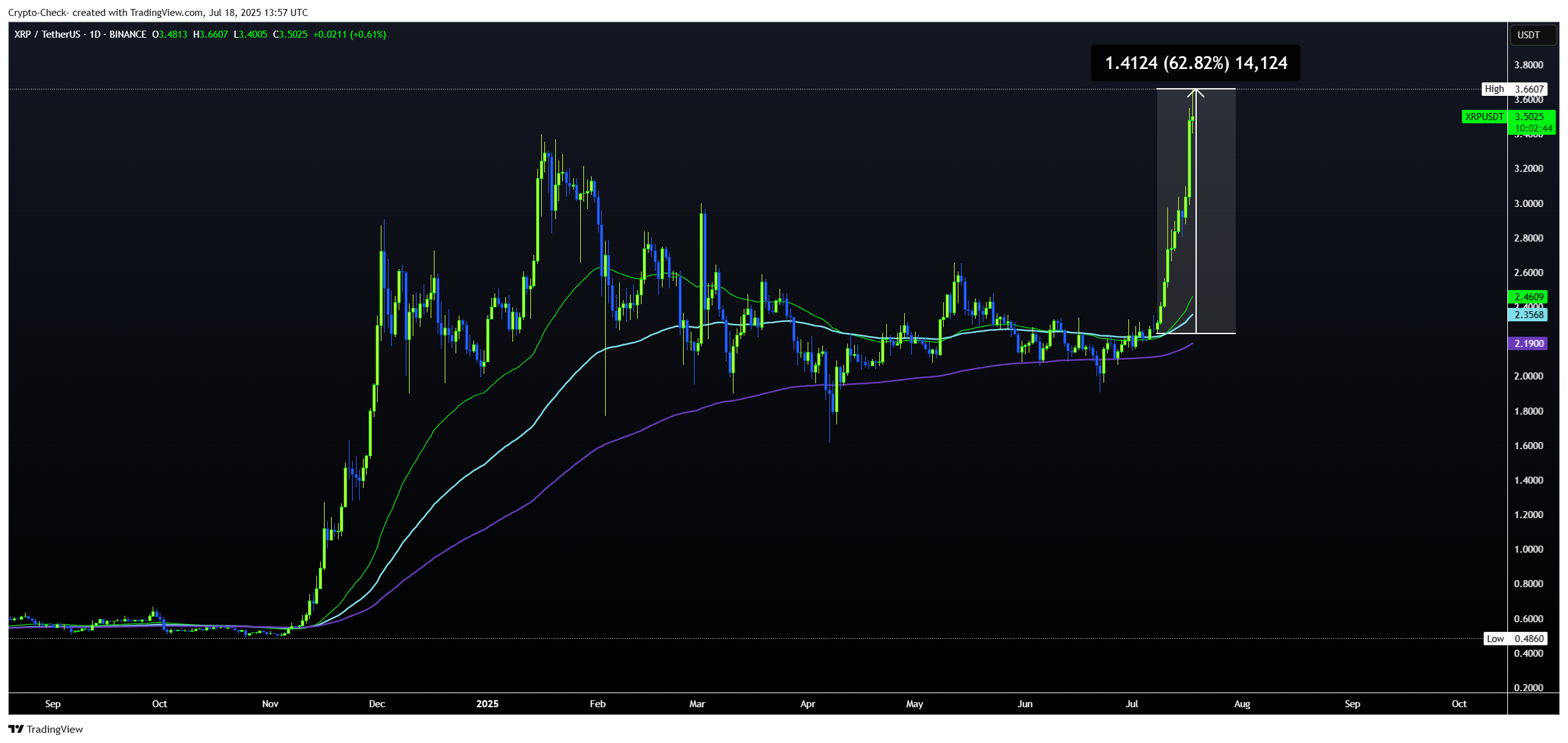Click the XRPUSDT 3.5025 last price tag
Viewport: 1568px width, 743px height.
1508,116
